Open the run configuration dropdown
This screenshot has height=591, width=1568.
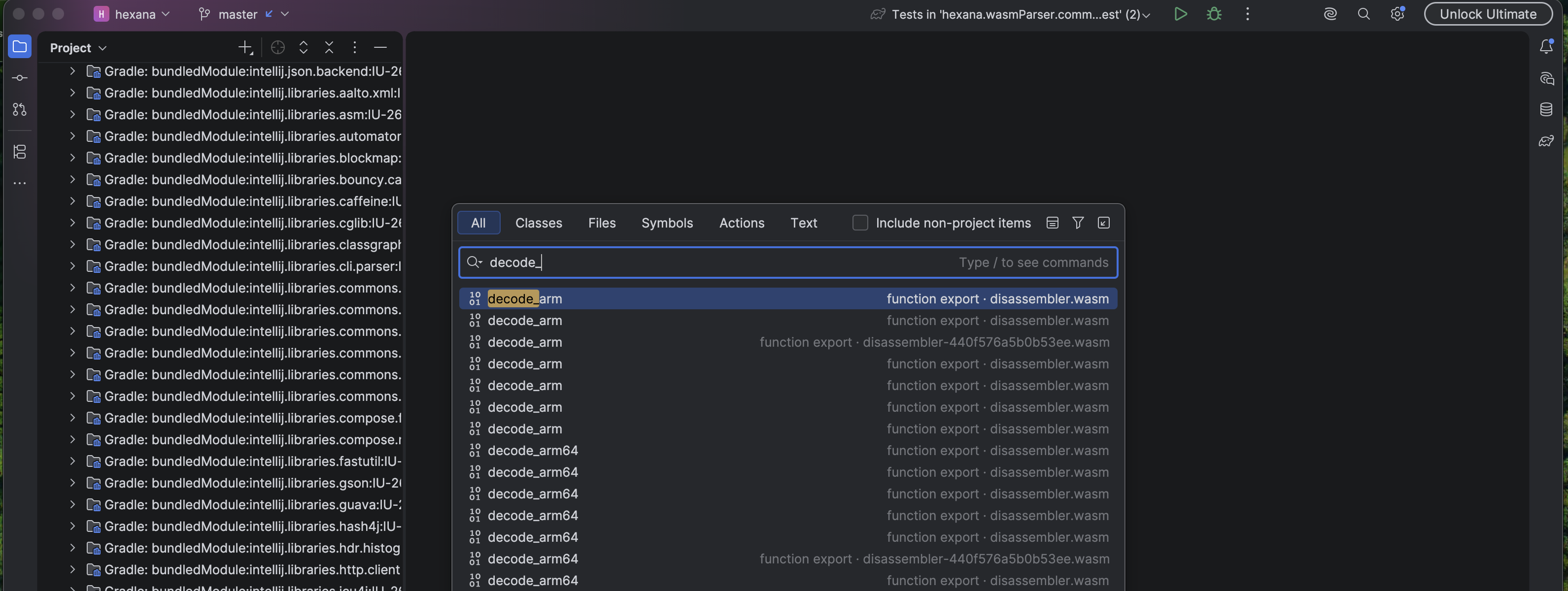click(x=1011, y=14)
